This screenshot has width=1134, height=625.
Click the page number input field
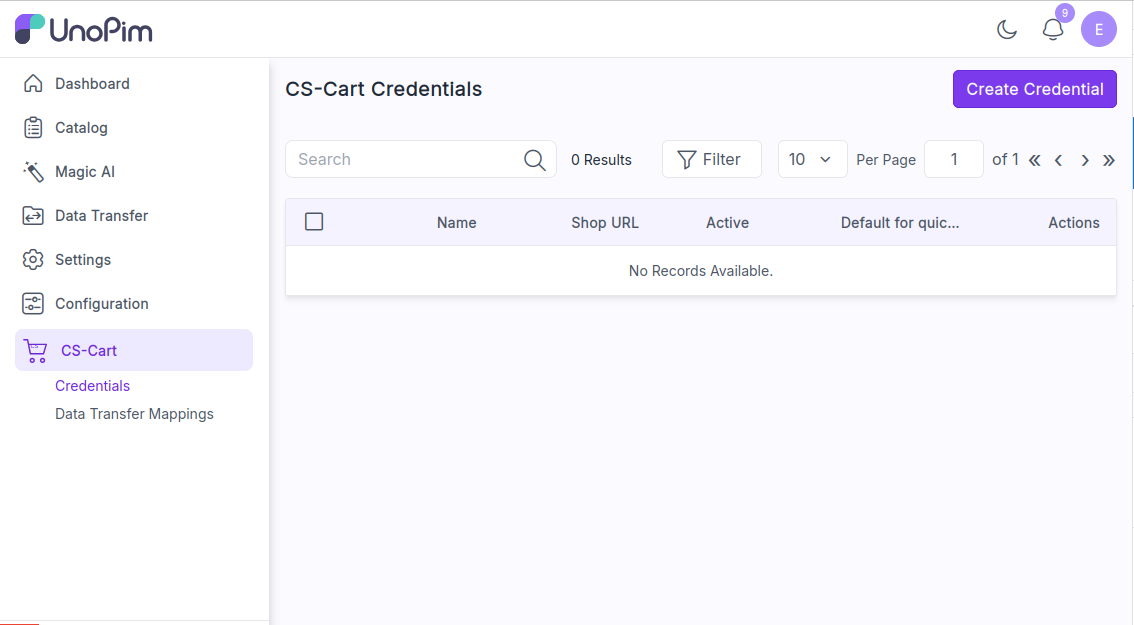954,159
